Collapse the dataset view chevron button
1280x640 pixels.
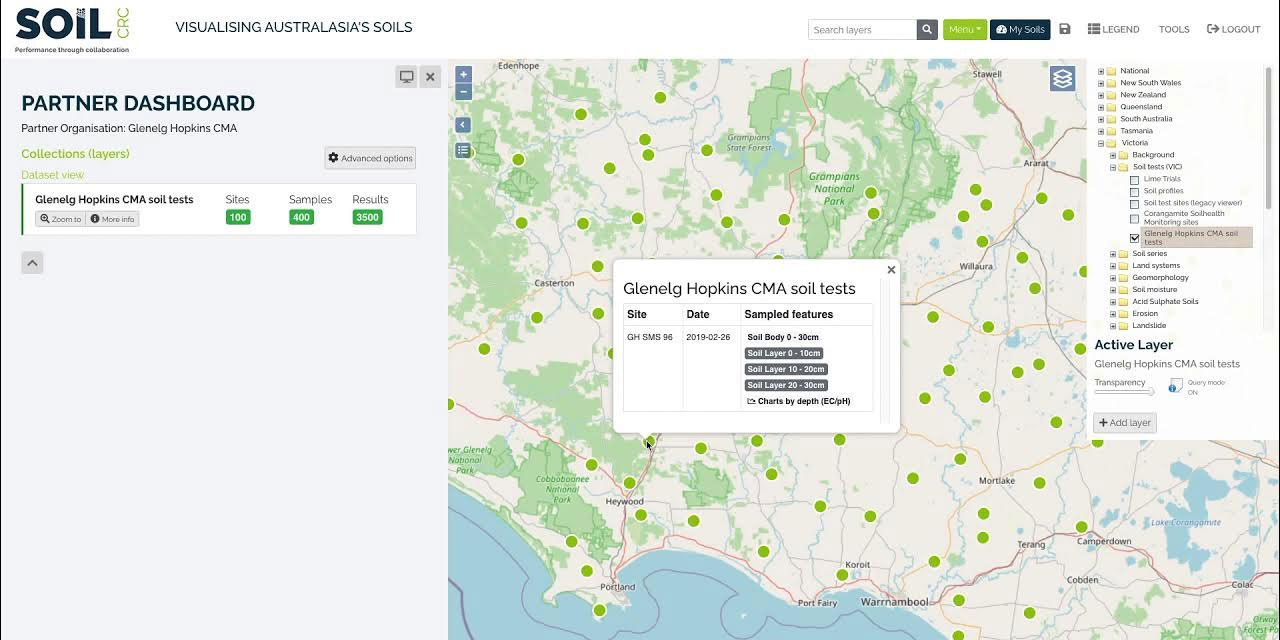(x=32, y=263)
